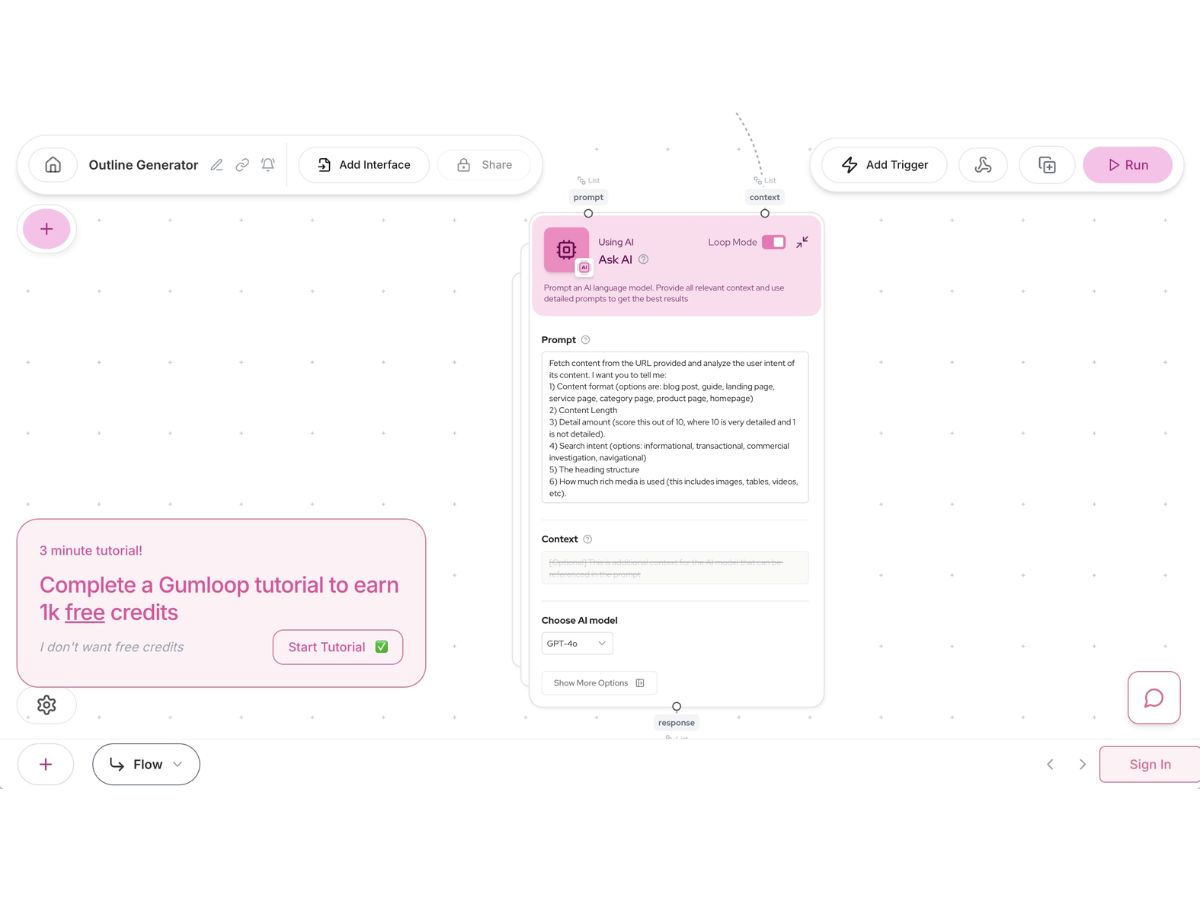
Task: Open notification bell settings icon
Action: 268,165
